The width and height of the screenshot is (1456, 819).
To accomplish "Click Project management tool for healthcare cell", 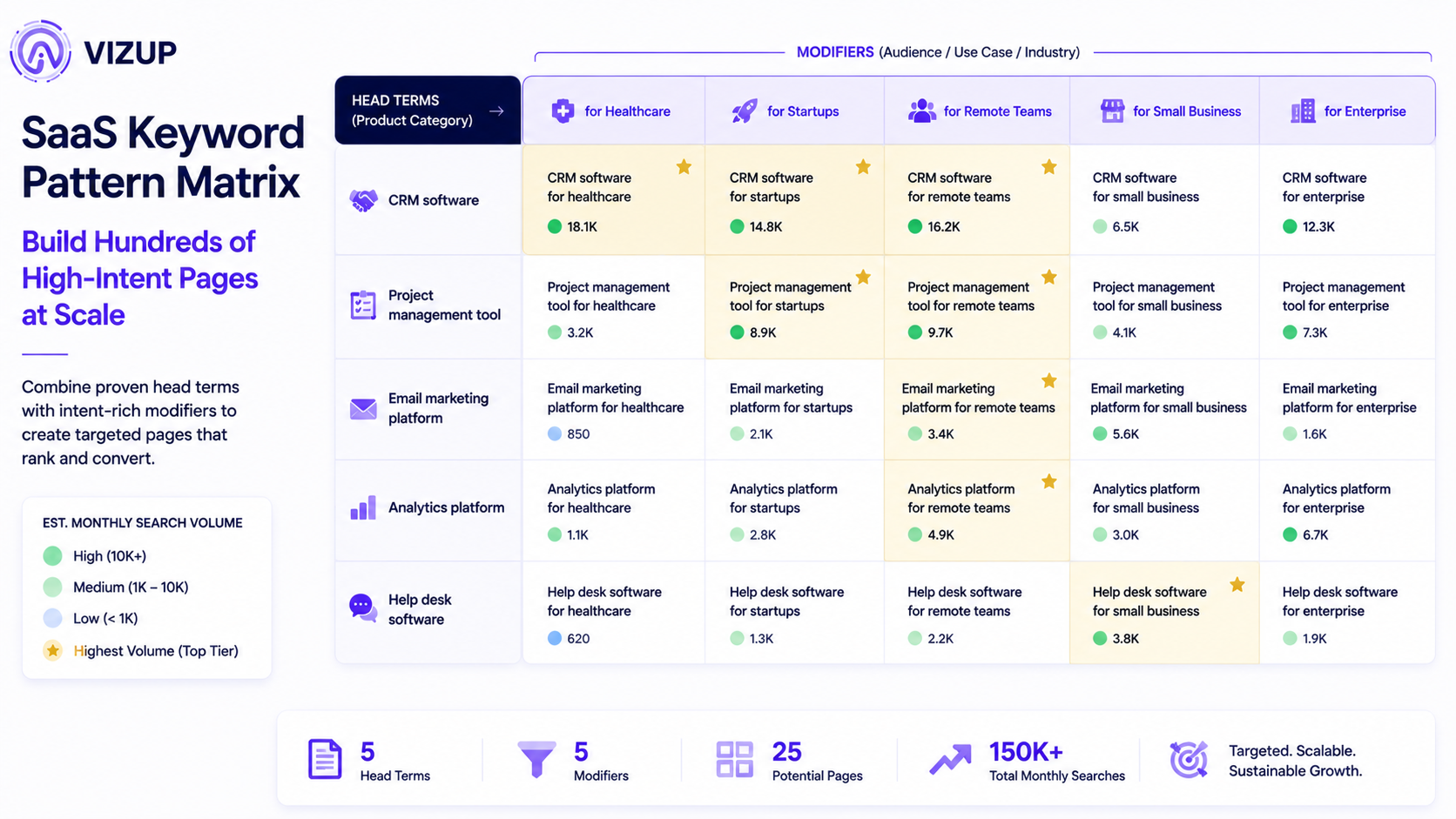I will pos(613,307).
